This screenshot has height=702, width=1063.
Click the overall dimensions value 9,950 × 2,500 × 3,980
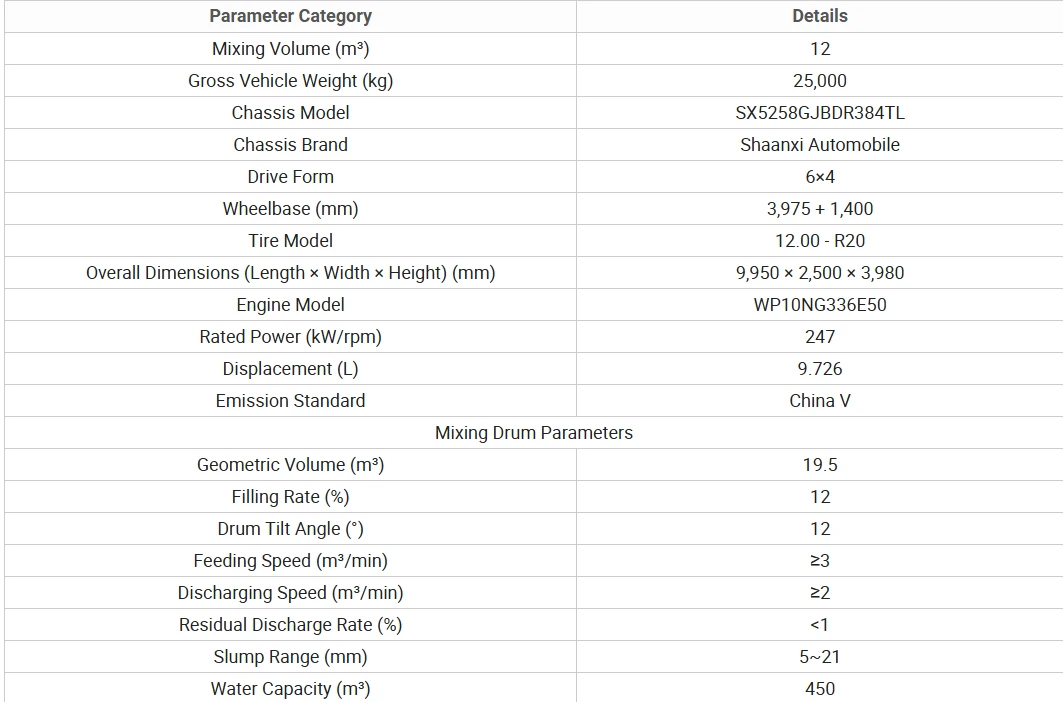click(x=820, y=273)
